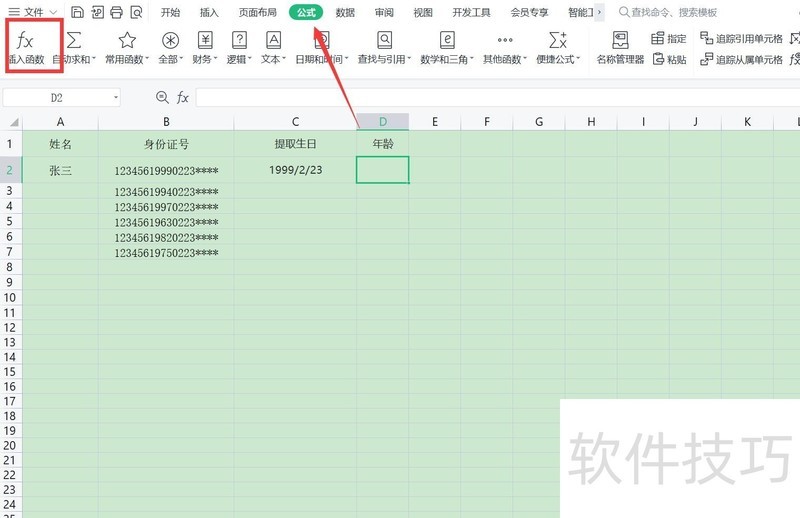The height and width of the screenshot is (518, 800).
Task: Select row 2 header
Action: tap(10, 170)
